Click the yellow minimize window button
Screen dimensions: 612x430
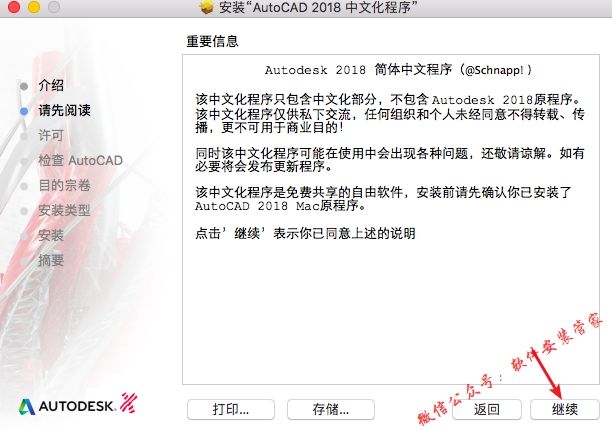[x=34, y=7]
